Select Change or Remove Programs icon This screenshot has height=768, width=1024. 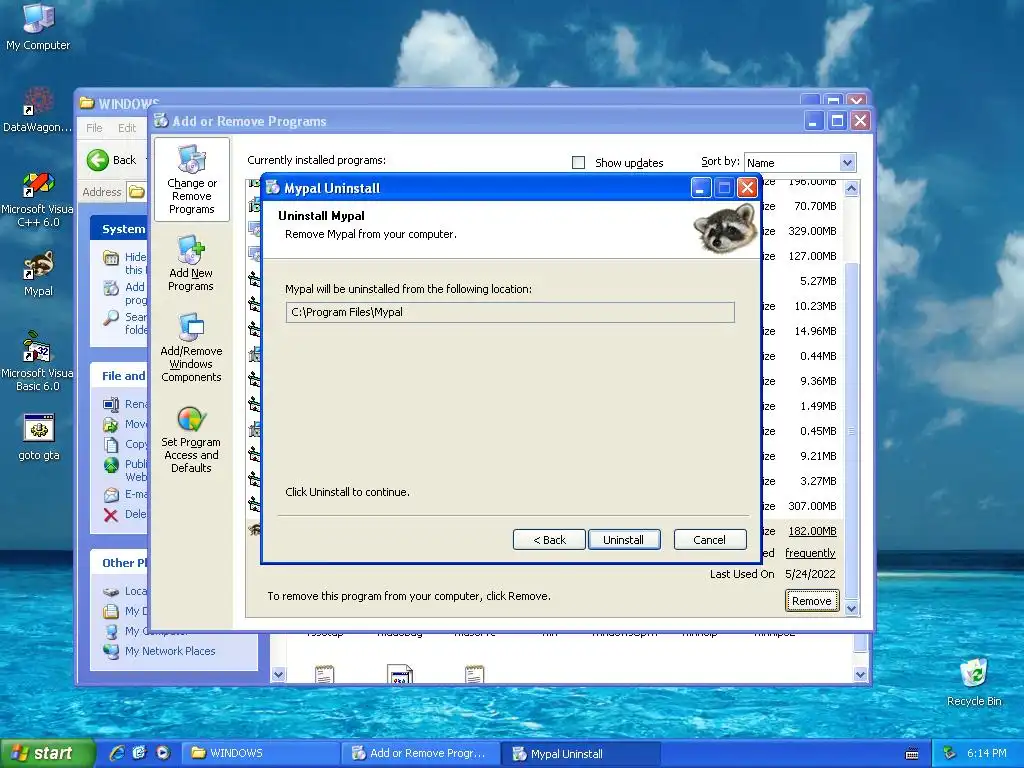191,180
